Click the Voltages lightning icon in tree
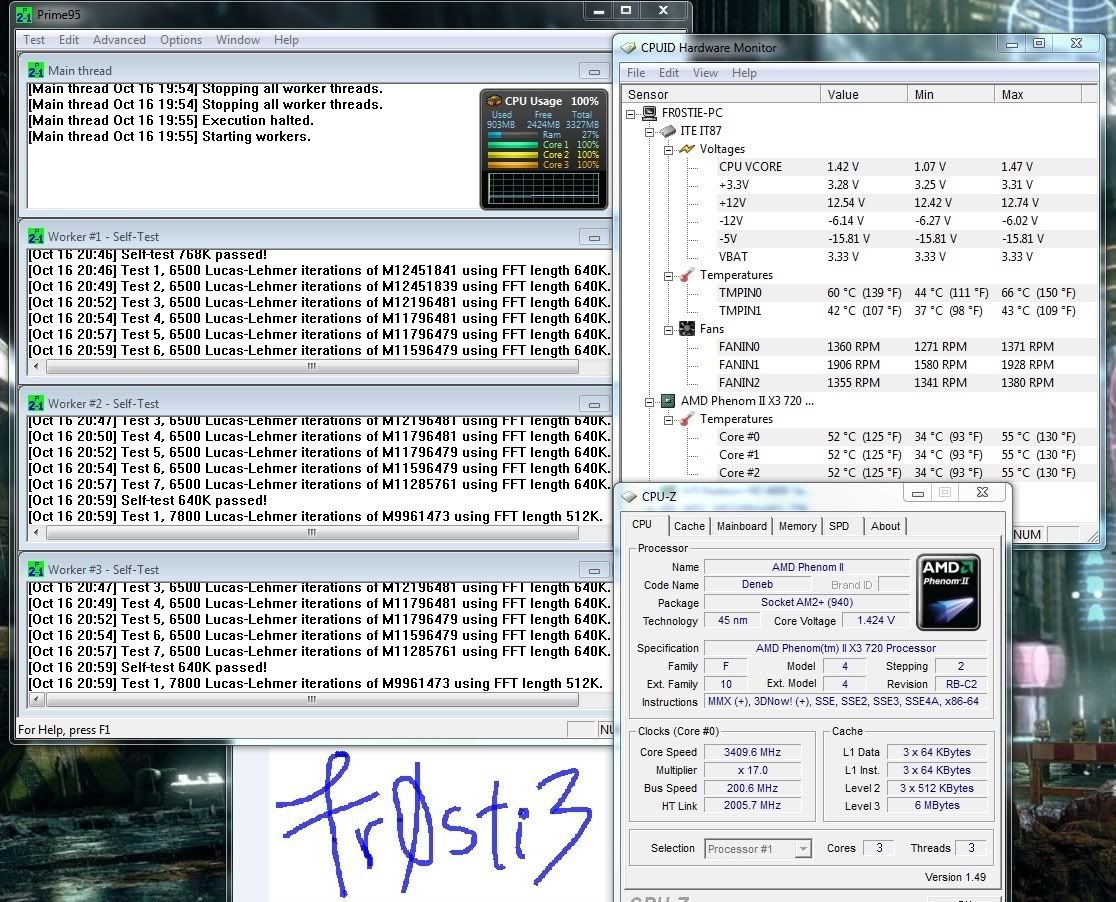This screenshot has height=902, width=1116. [x=687, y=149]
